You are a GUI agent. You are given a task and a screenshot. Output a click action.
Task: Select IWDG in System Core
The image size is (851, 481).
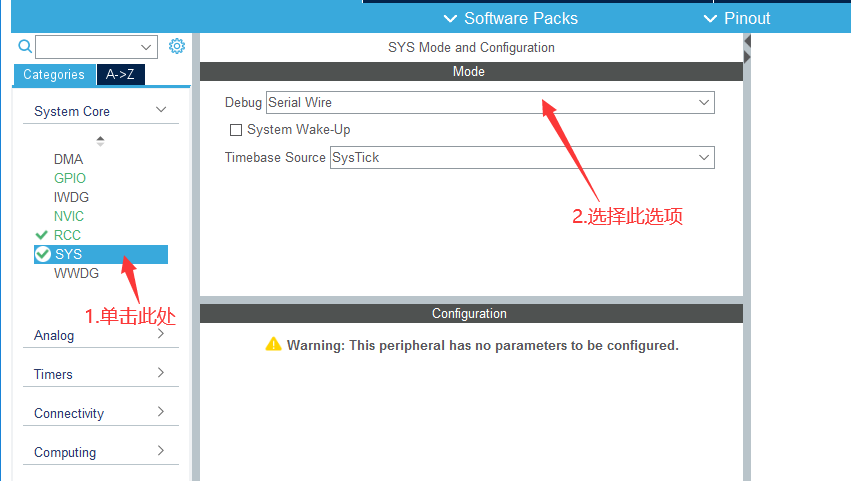click(71, 197)
